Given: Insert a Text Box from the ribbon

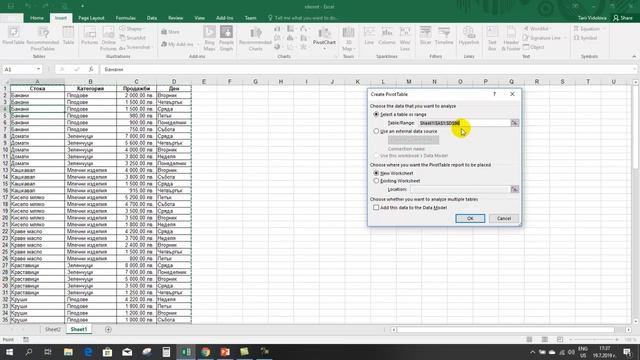Looking at the screenshot, I should tap(492, 38).
